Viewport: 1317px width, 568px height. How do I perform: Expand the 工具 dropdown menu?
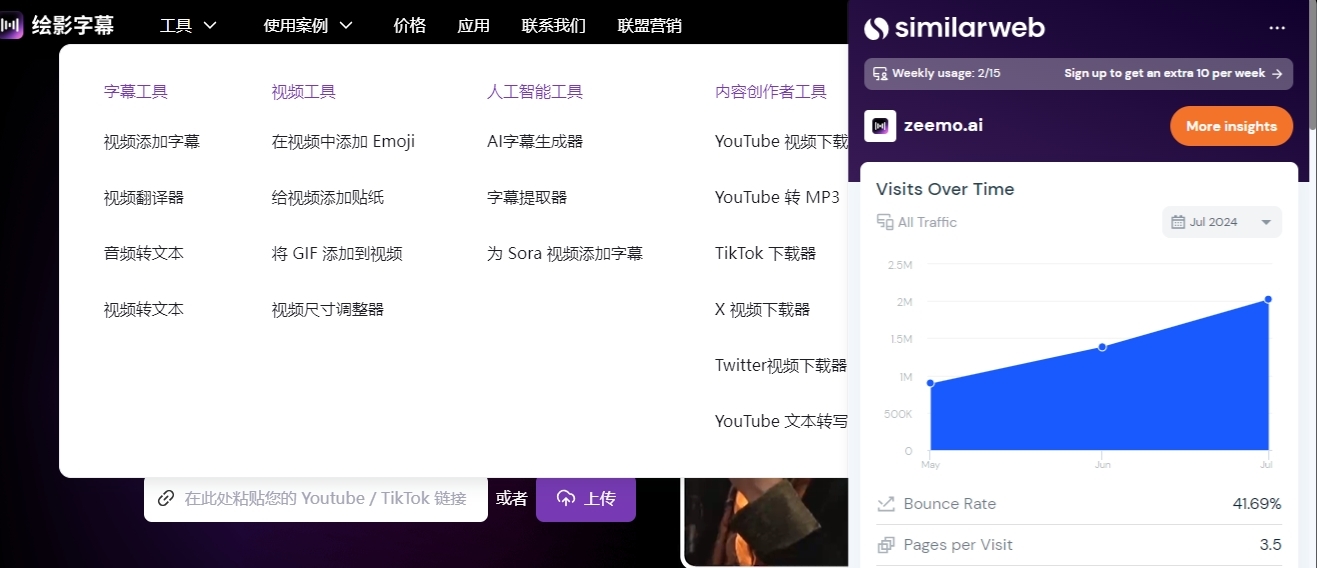pos(188,26)
